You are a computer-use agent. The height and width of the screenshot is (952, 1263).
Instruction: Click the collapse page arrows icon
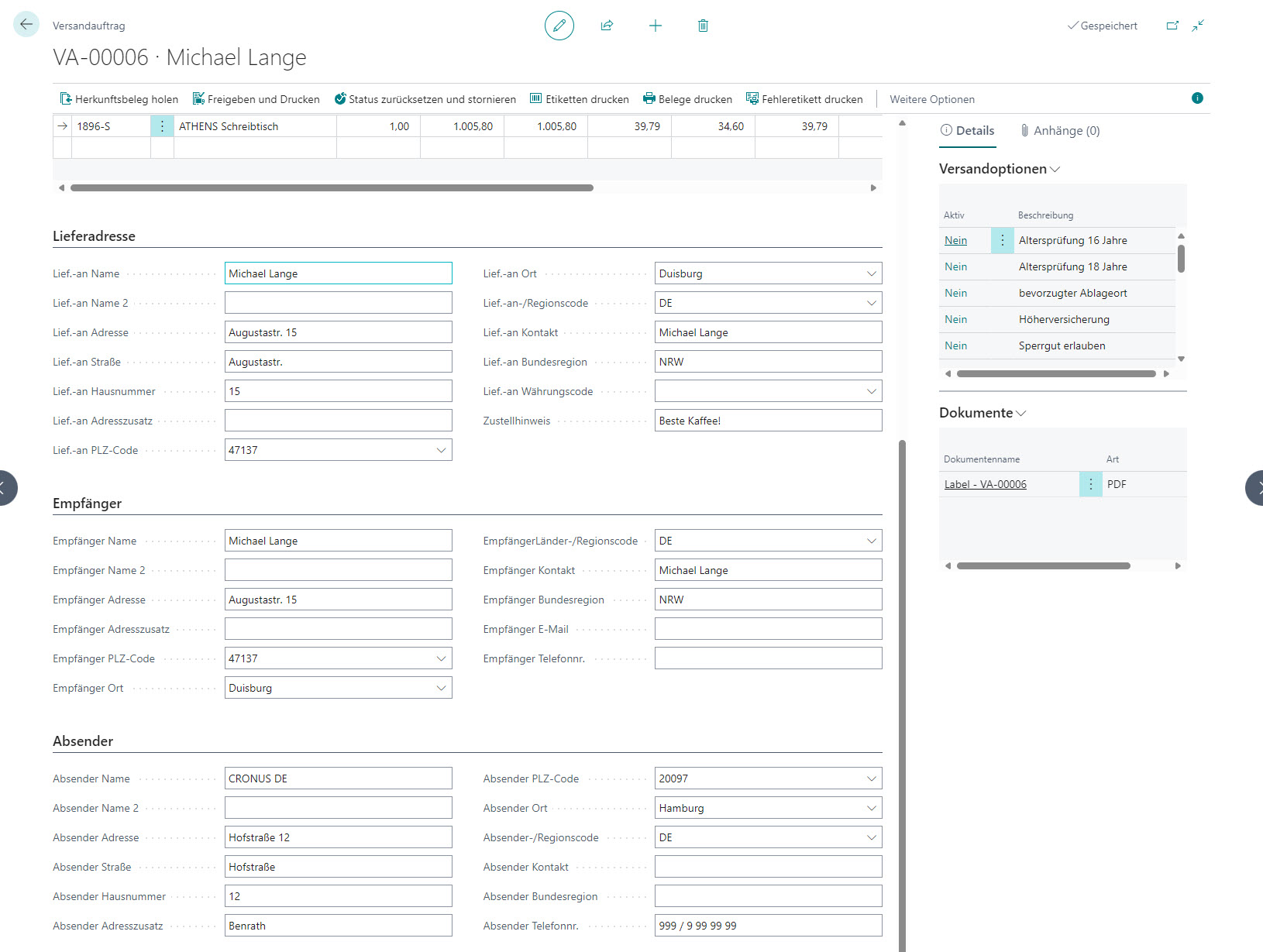(1198, 26)
